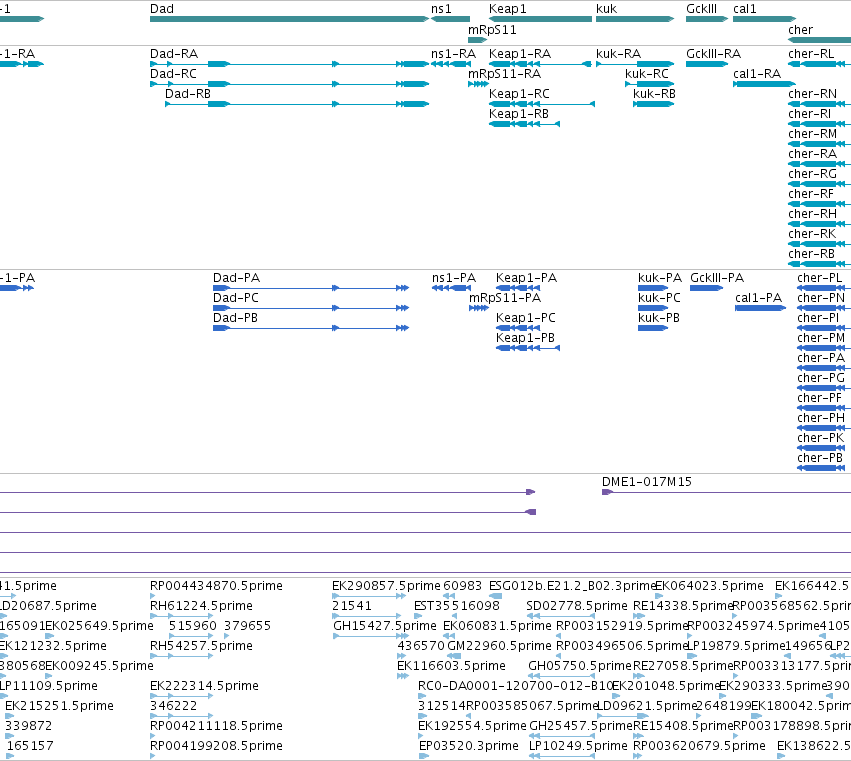The height and width of the screenshot is (761, 851).
Task: Click the Keap1-PA protein label
Action: [526, 278]
